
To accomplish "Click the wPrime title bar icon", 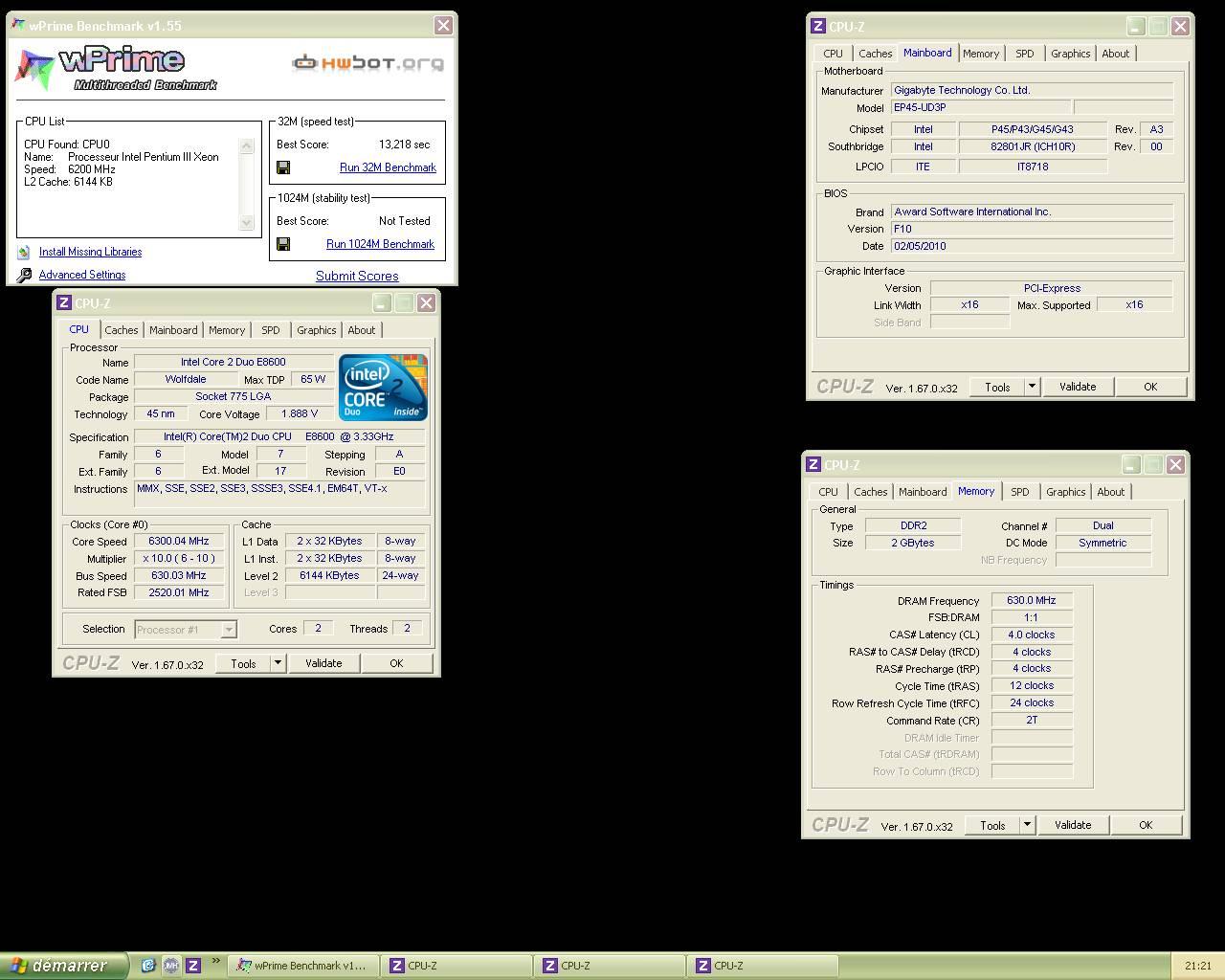I will [18, 25].
